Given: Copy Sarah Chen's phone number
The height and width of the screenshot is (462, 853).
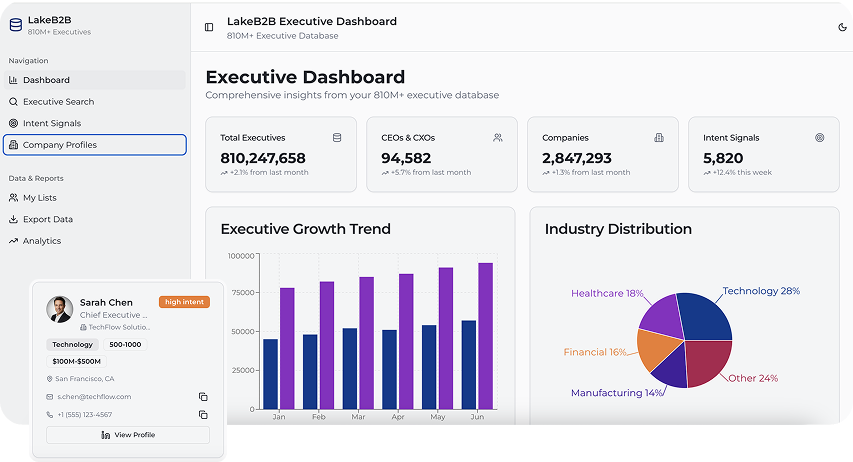Looking at the screenshot, I should click(x=203, y=415).
